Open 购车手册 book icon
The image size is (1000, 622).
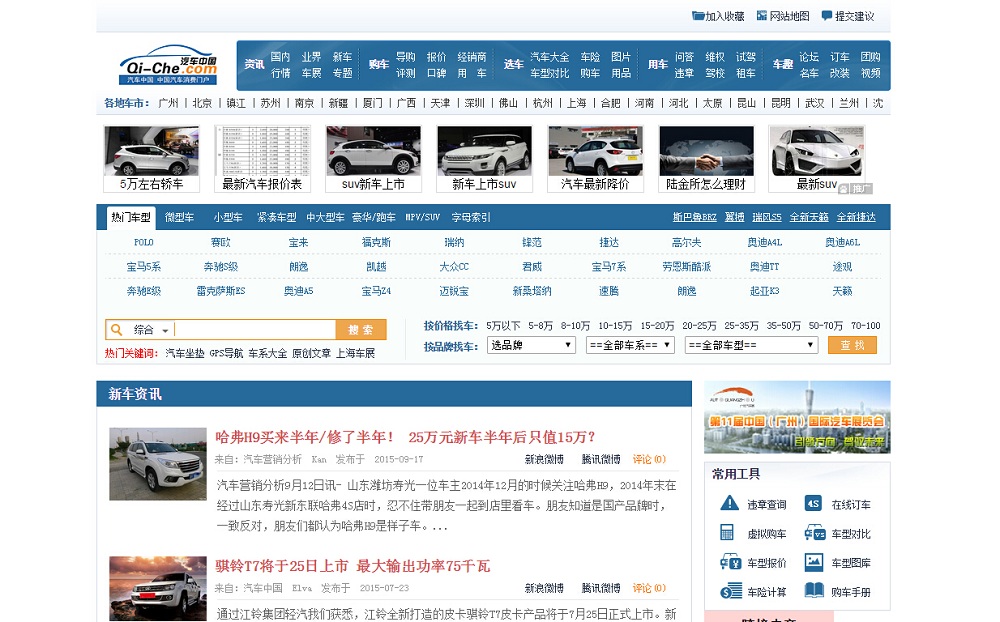coord(814,591)
